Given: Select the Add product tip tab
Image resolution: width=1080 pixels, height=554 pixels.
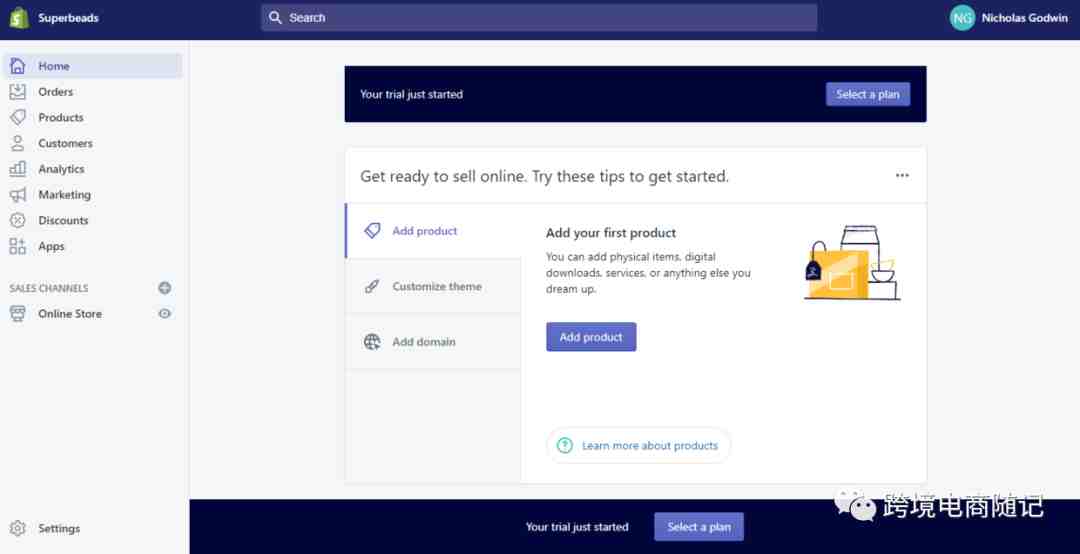Looking at the screenshot, I should 433,231.
